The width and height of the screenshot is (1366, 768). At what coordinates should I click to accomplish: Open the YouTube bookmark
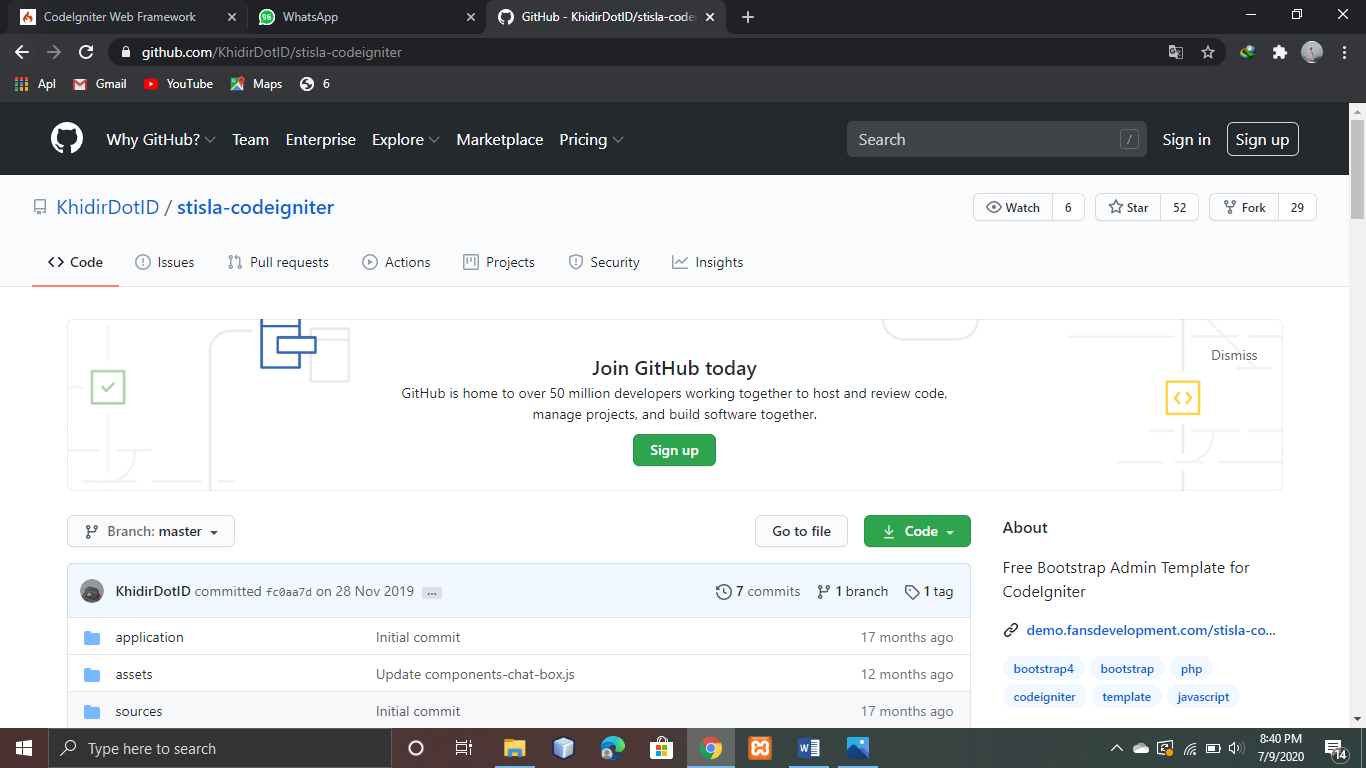click(x=178, y=84)
